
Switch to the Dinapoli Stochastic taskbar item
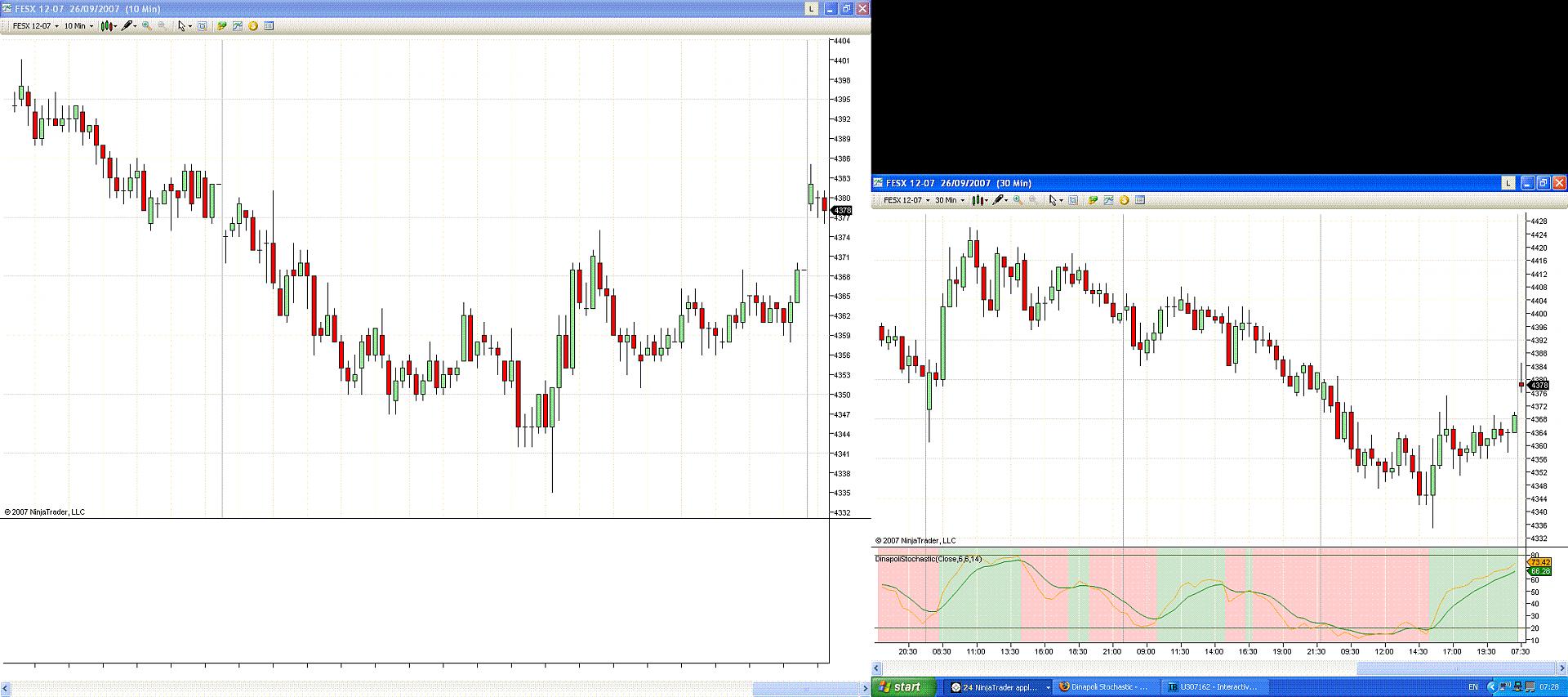(1104, 687)
